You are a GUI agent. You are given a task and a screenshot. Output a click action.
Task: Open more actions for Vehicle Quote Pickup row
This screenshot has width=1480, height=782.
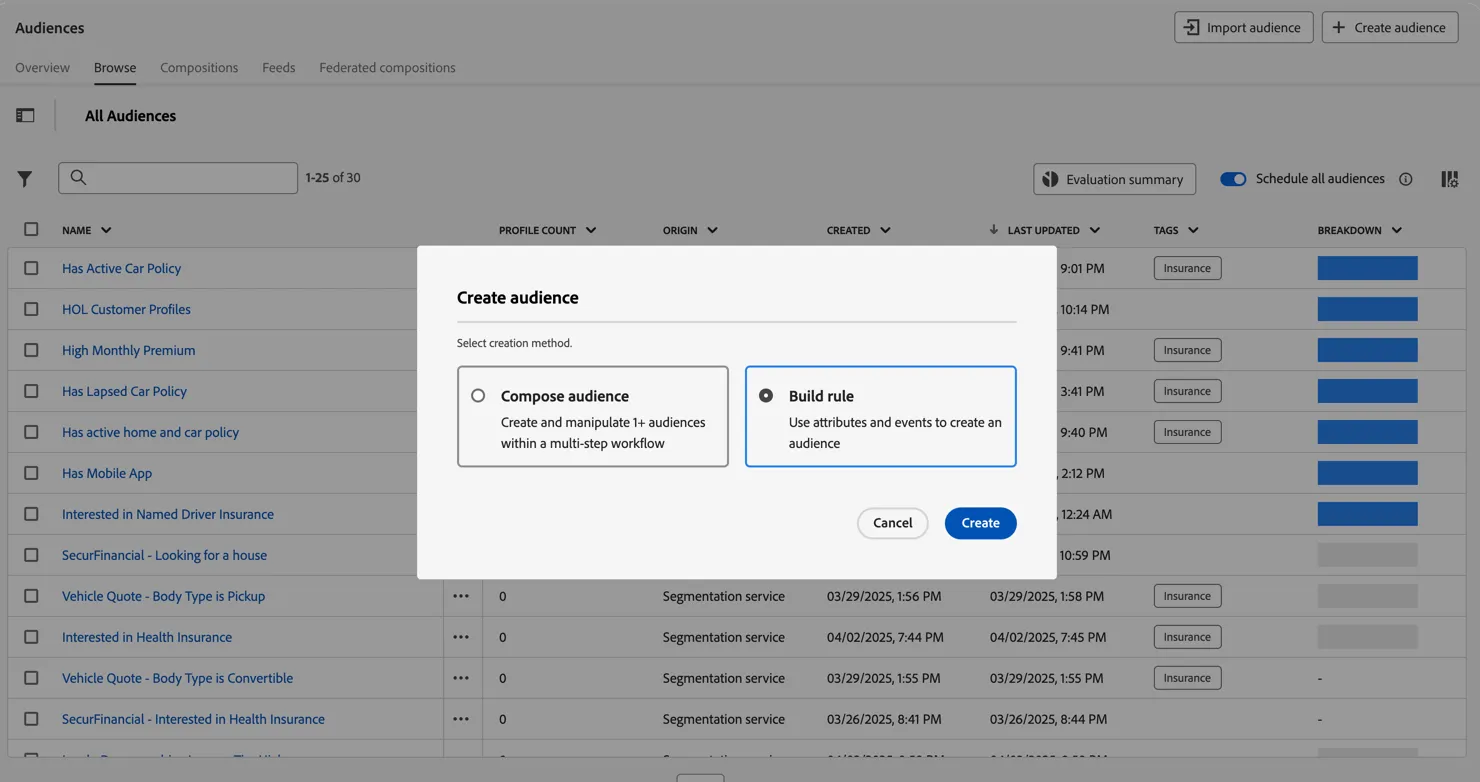click(461, 596)
